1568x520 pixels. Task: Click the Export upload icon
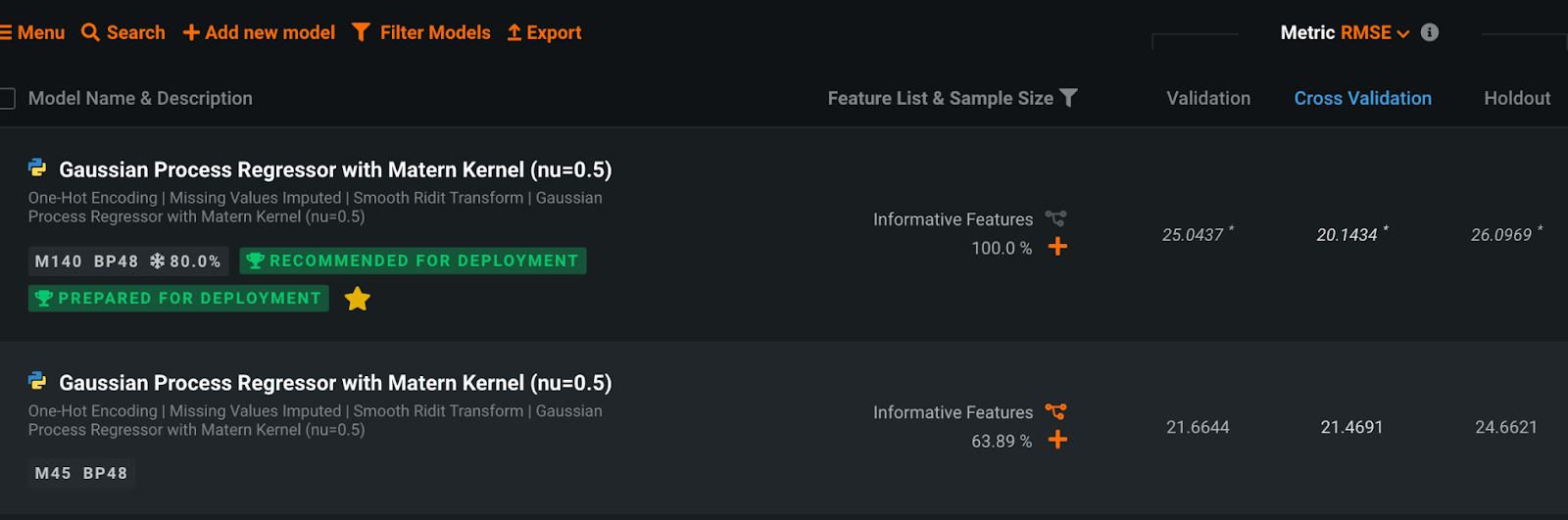(514, 32)
